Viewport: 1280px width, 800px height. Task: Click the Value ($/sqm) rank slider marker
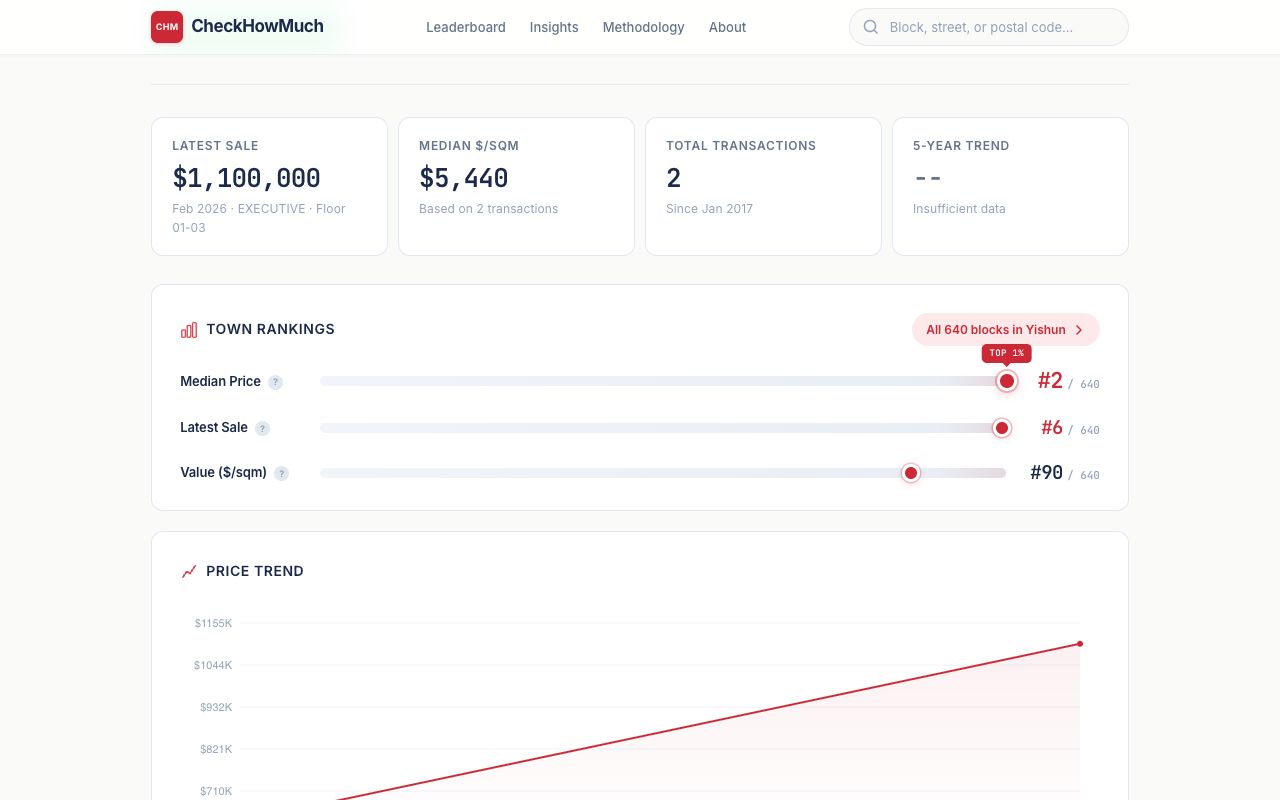point(911,473)
